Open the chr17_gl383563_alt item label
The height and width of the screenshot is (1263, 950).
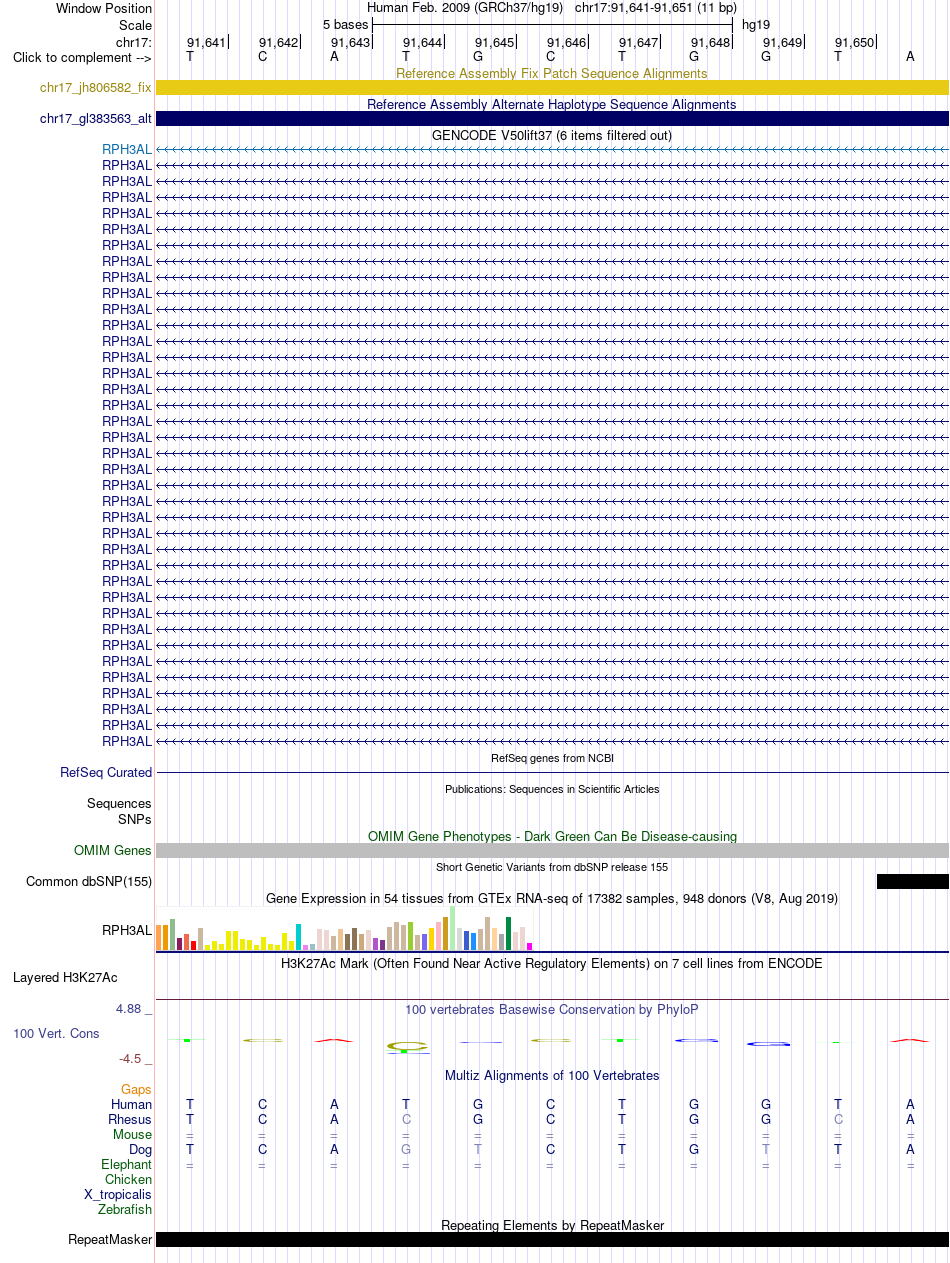(x=96, y=119)
